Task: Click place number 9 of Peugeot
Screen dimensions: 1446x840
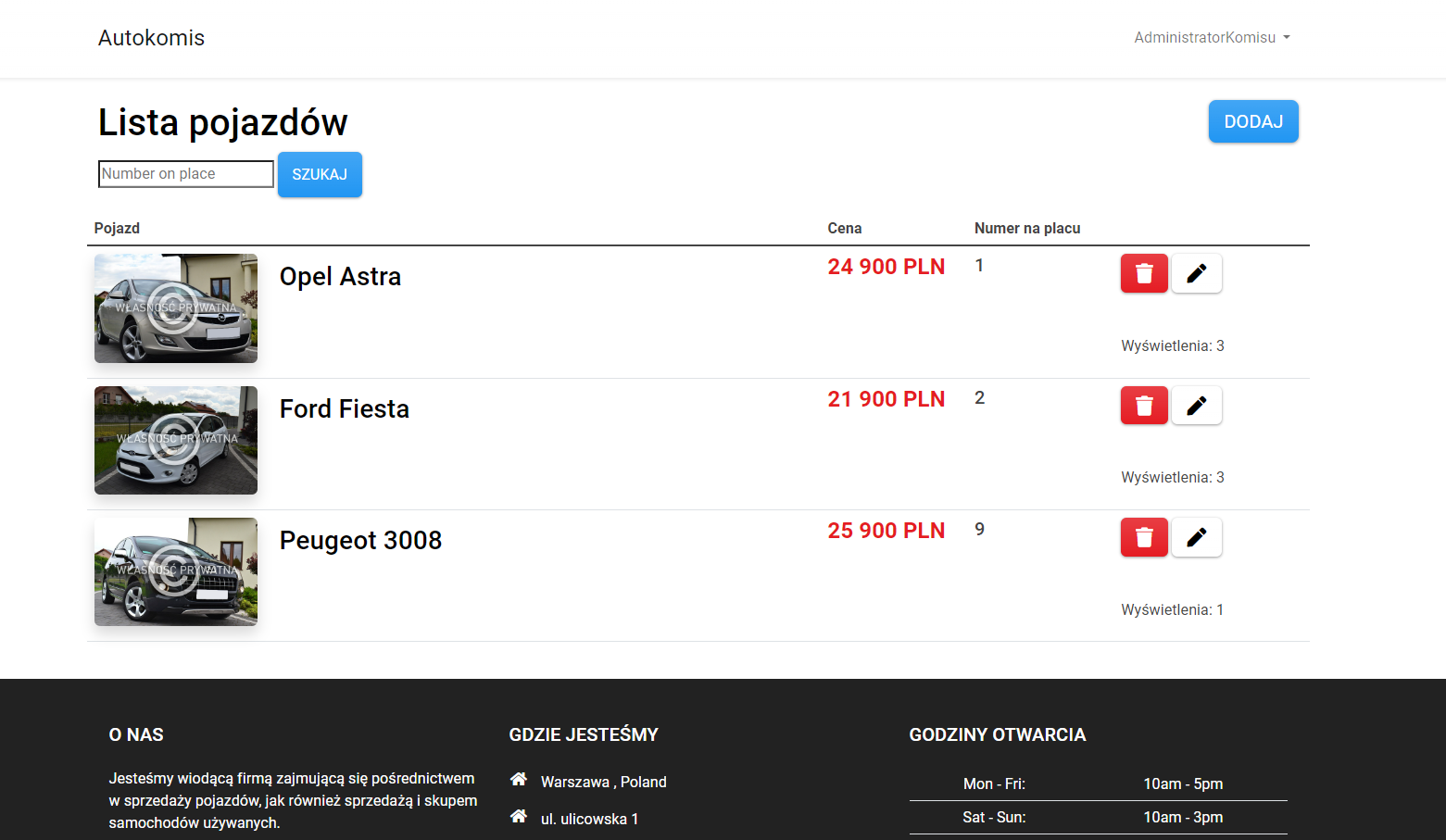Action: tap(979, 529)
